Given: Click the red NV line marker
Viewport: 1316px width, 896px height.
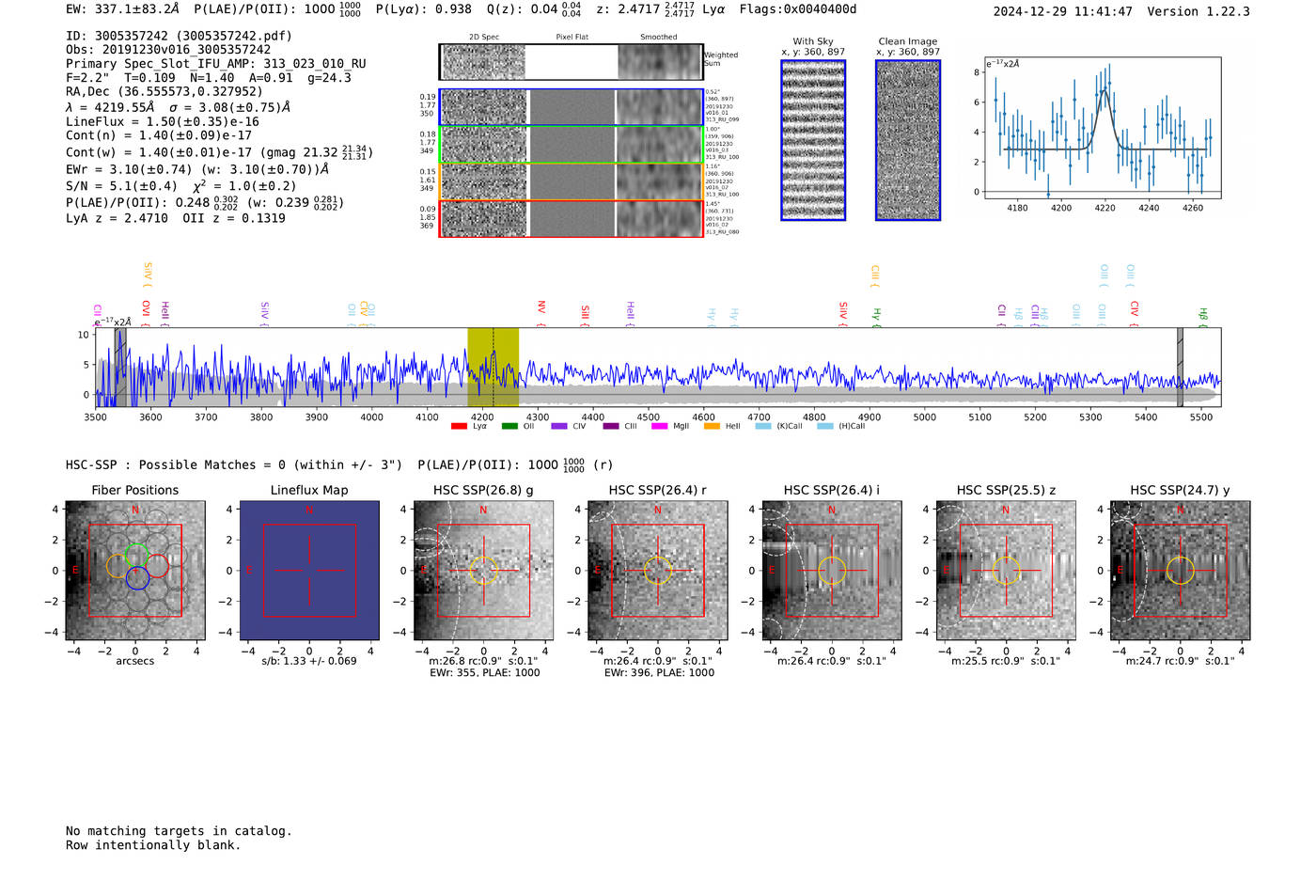Looking at the screenshot, I should tap(541, 313).
